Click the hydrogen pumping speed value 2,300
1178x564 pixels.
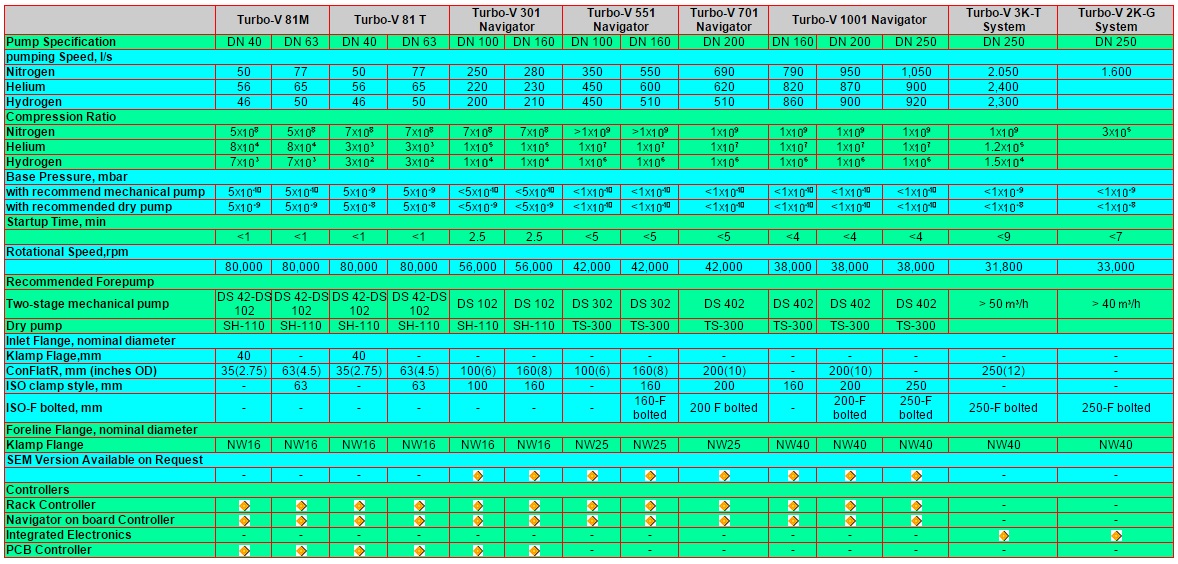[x=1003, y=102]
